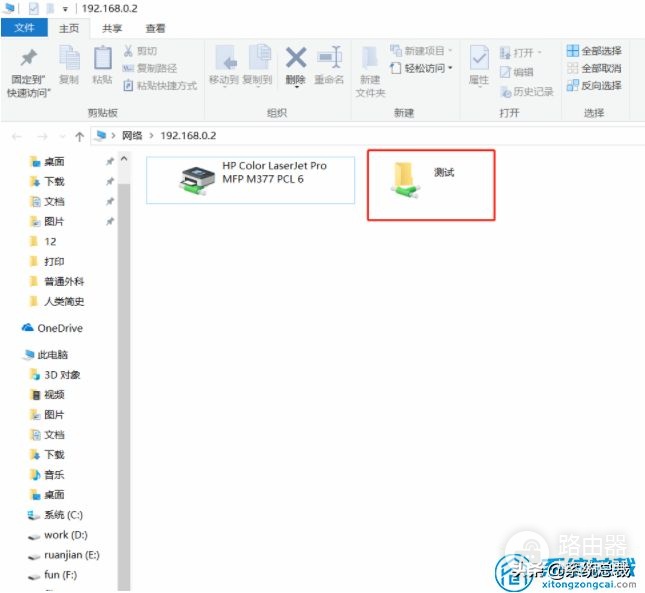Image resolution: width=645 pixels, height=593 pixels.
Task: Click the navigation pane scrollbar track
Action: tap(124, 387)
